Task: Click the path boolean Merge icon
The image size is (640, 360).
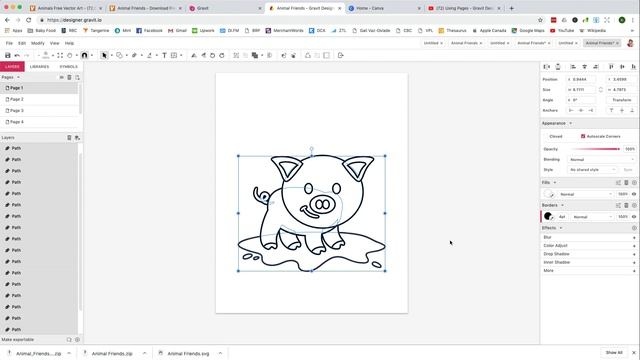Action: pos(255,55)
